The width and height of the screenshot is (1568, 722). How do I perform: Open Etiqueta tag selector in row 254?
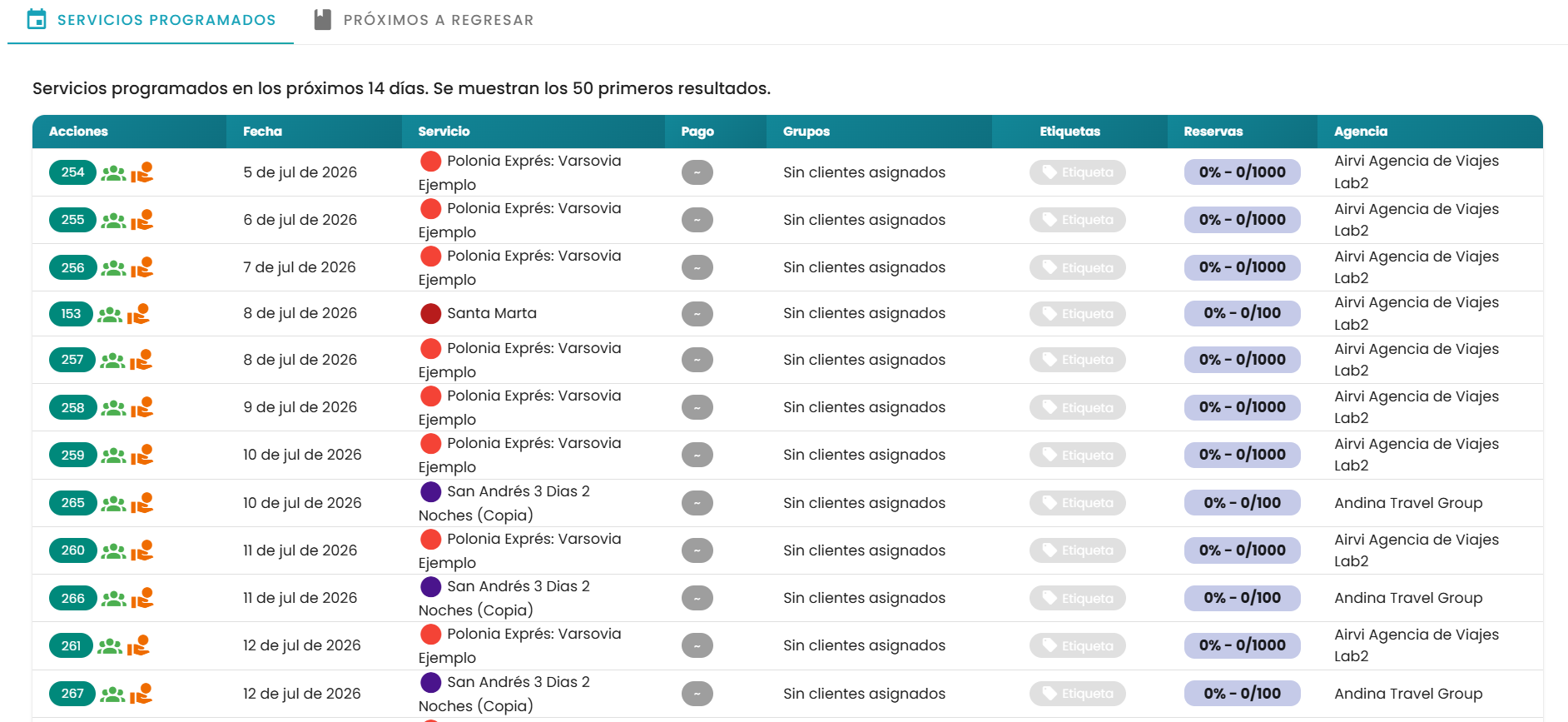point(1078,172)
